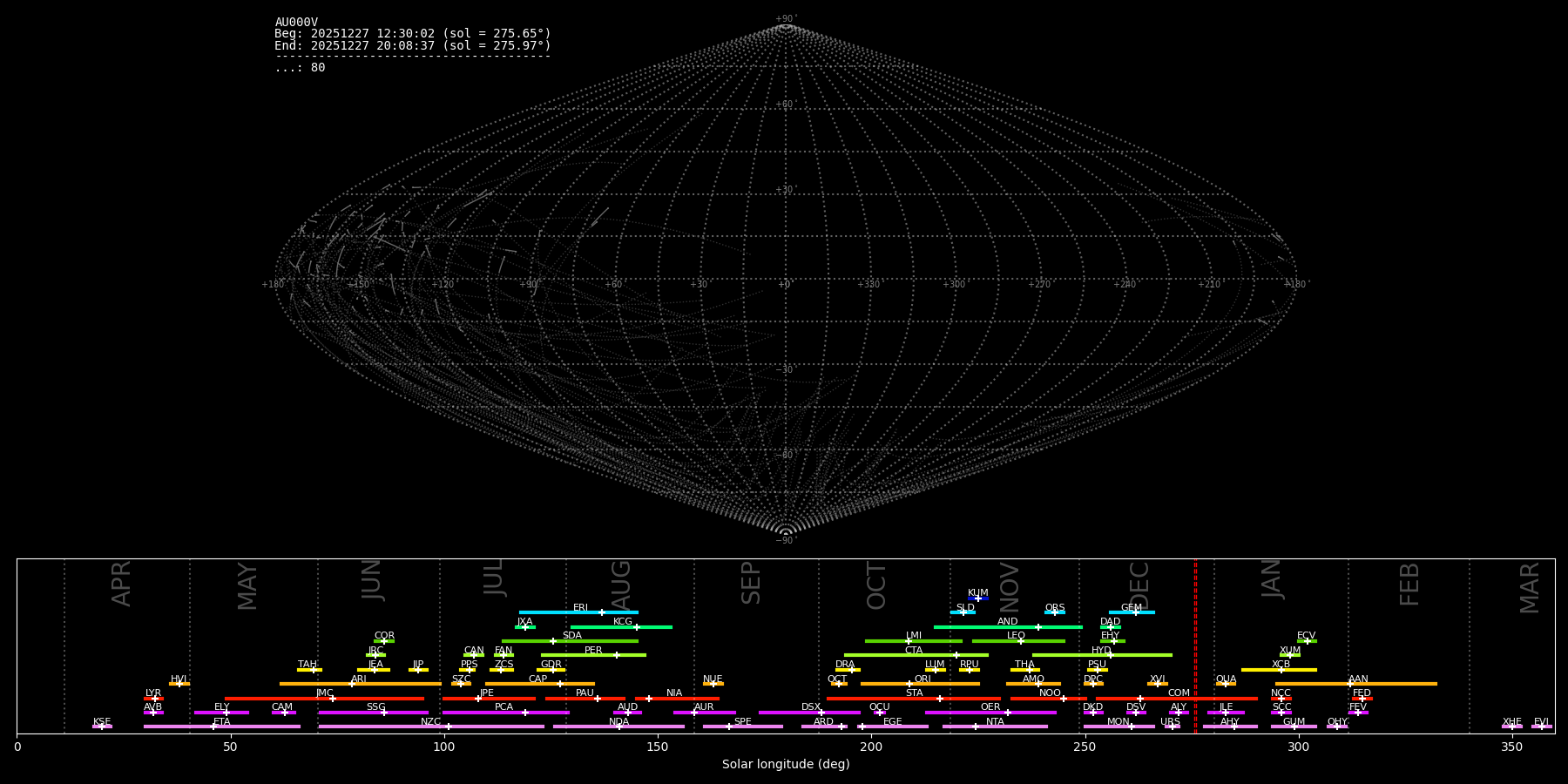Click the GEM shower activity bar
This screenshot has width=1568, height=784.
[1132, 612]
